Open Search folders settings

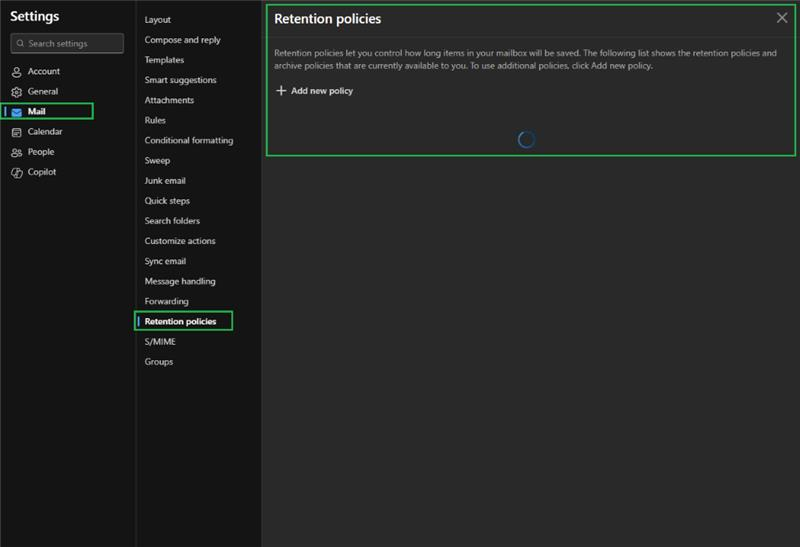pos(172,220)
